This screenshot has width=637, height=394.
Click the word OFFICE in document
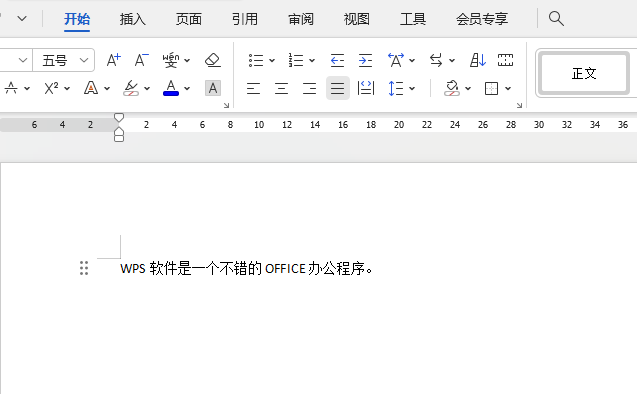(285, 268)
